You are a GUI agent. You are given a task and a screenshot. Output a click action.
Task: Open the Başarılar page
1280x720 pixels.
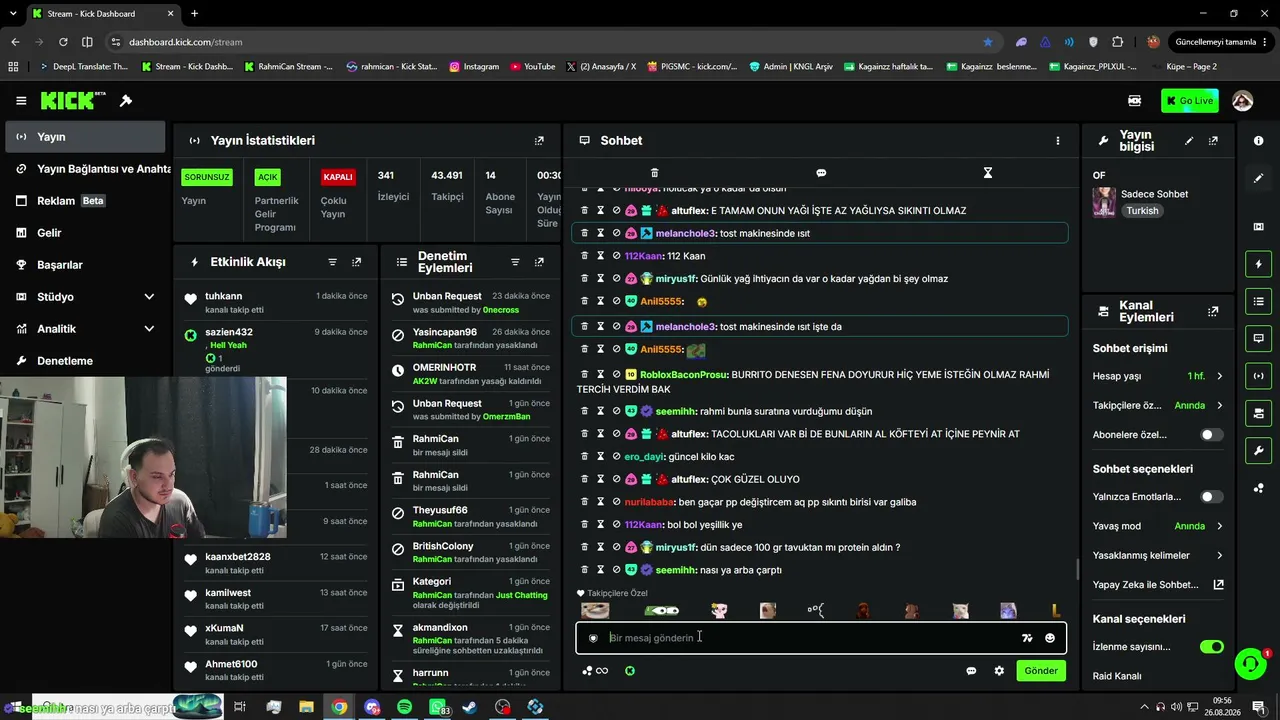(x=84, y=265)
